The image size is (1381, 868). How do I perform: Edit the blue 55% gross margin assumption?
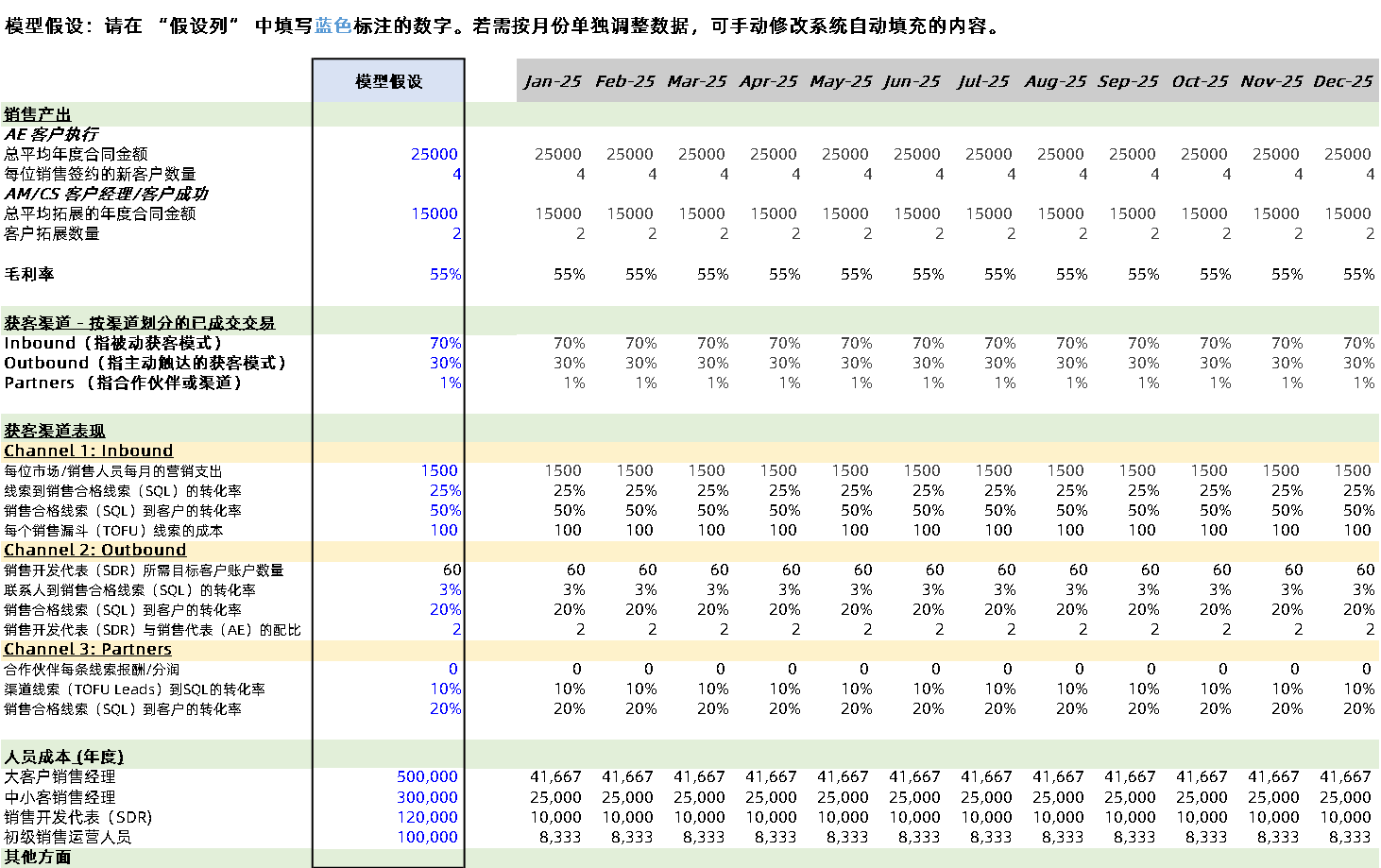click(445, 274)
